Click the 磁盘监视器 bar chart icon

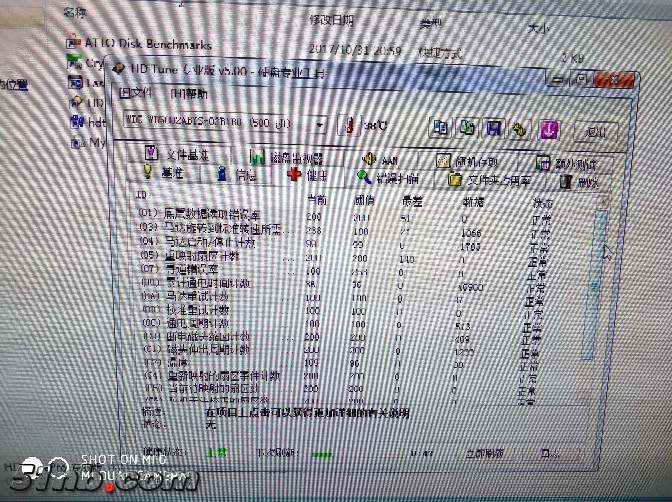[x=257, y=157]
